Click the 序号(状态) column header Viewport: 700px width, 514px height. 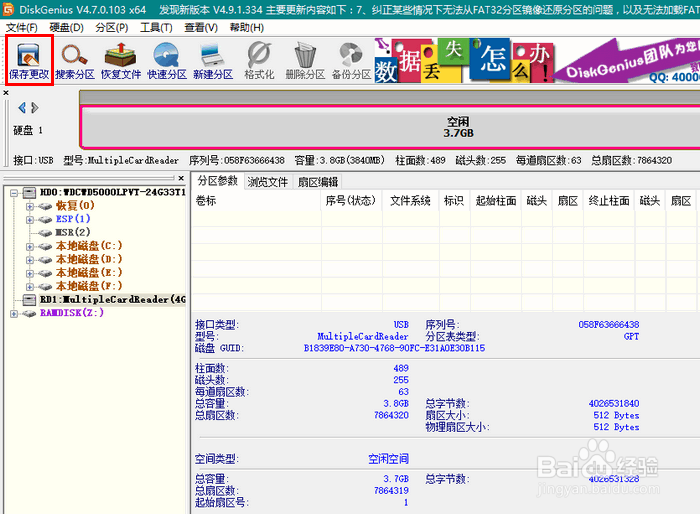350,201
